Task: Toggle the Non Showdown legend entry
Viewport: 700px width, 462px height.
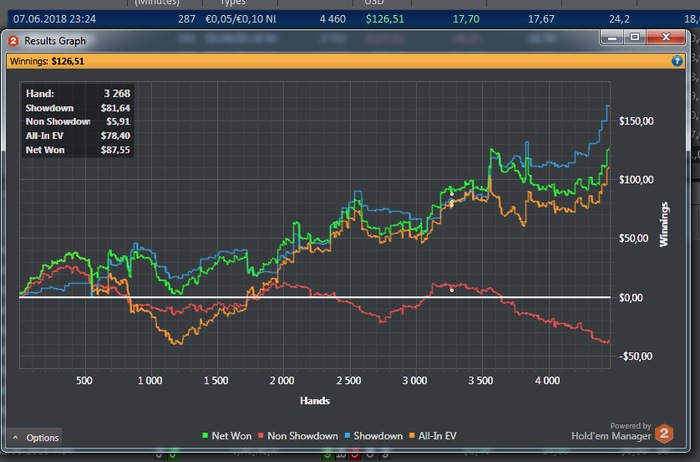Action: click(x=298, y=436)
